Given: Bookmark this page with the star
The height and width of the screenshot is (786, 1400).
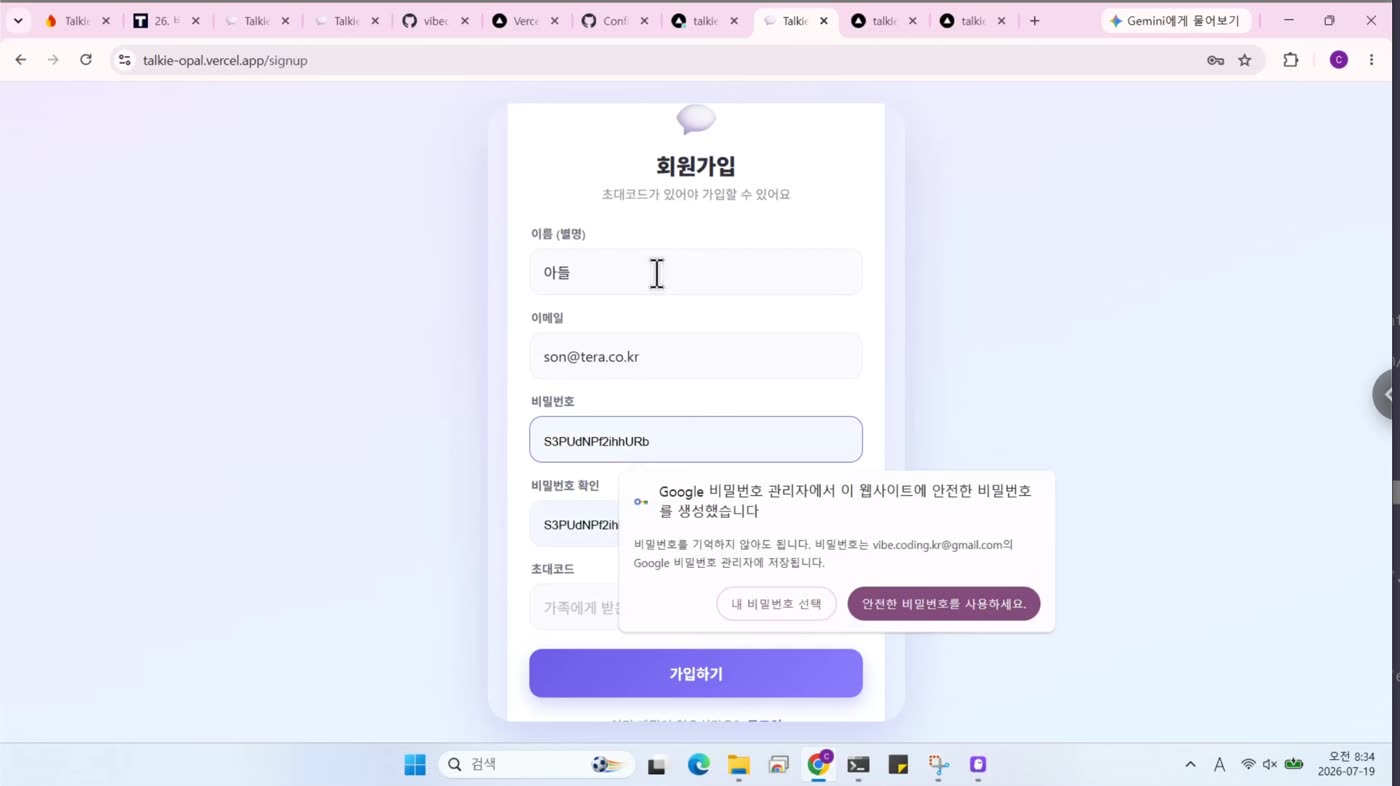Looking at the screenshot, I should [1245, 60].
